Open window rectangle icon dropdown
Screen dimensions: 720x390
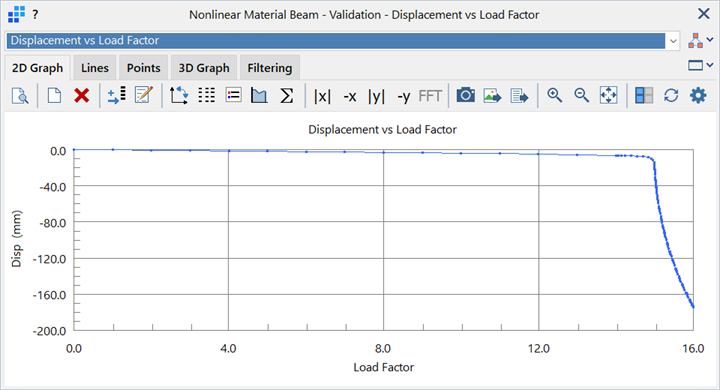click(700, 66)
